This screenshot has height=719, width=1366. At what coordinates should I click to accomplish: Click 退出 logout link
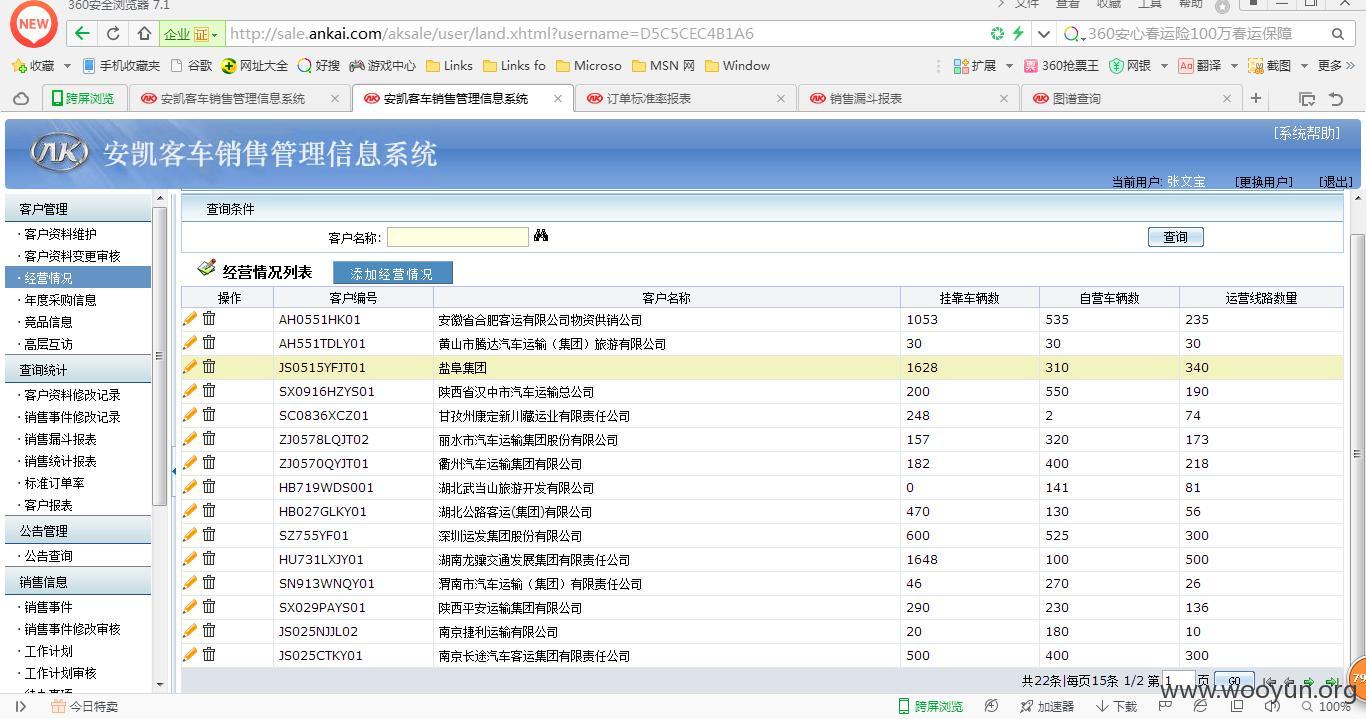pos(1337,182)
